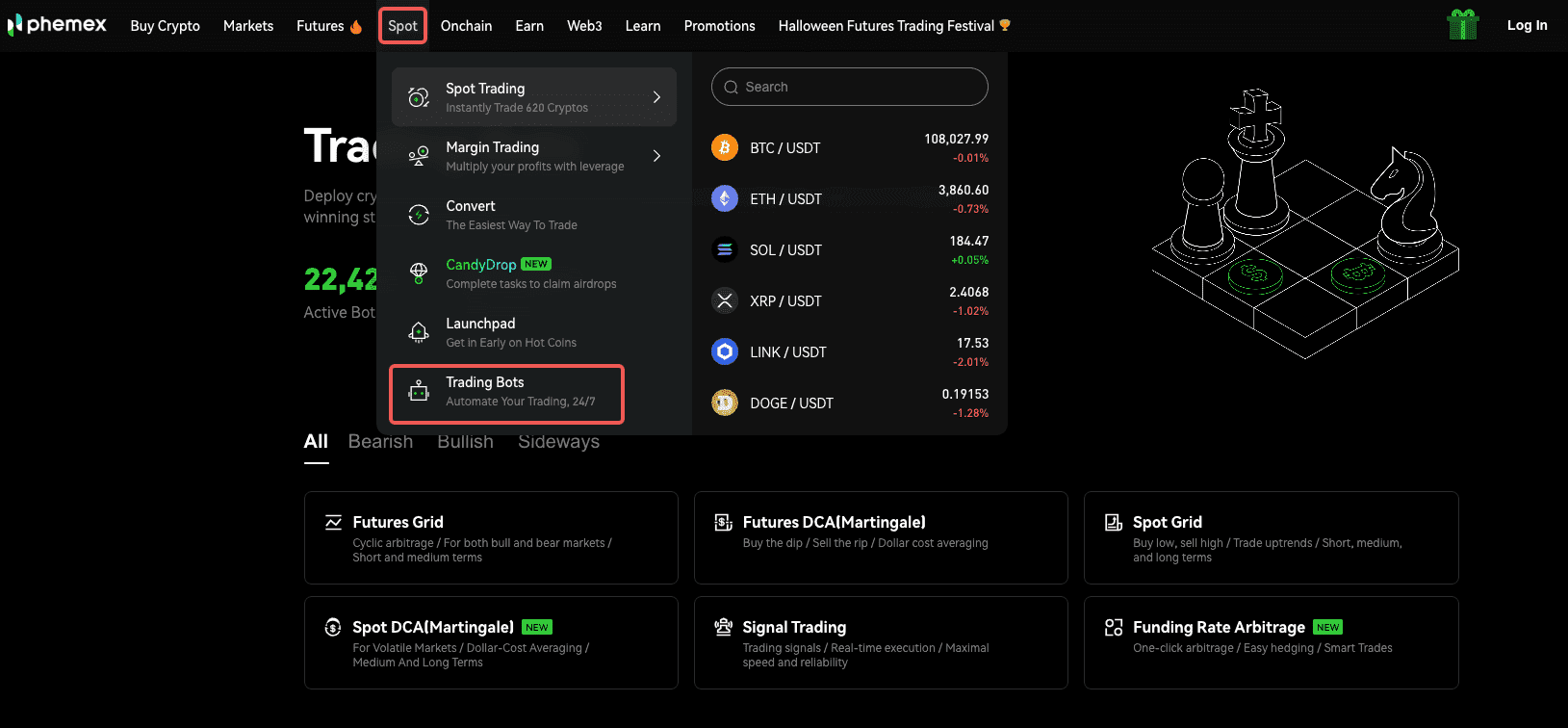The height and width of the screenshot is (728, 1568).
Task: Expand the Margin Trading submenu arrow
Action: coord(656,156)
